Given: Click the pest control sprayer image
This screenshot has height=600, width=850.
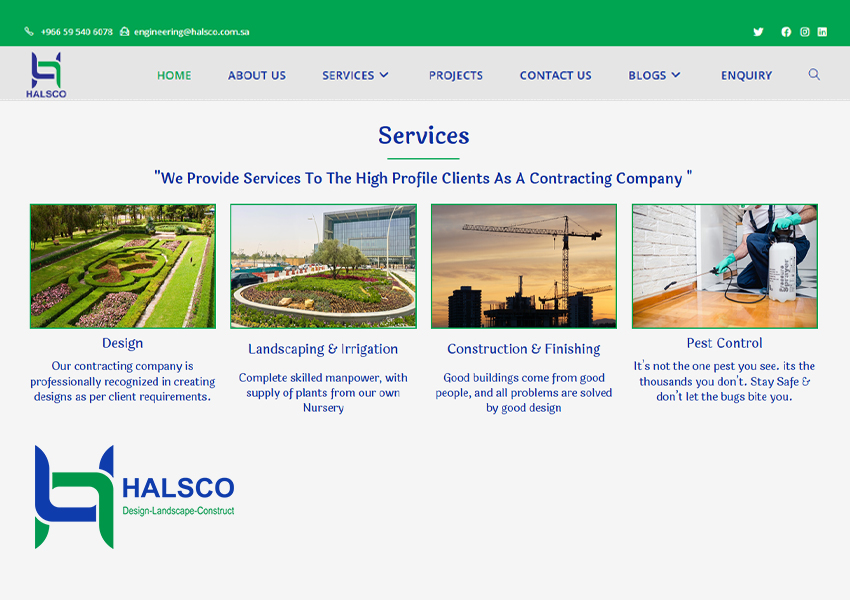Looking at the screenshot, I should coord(725,266).
